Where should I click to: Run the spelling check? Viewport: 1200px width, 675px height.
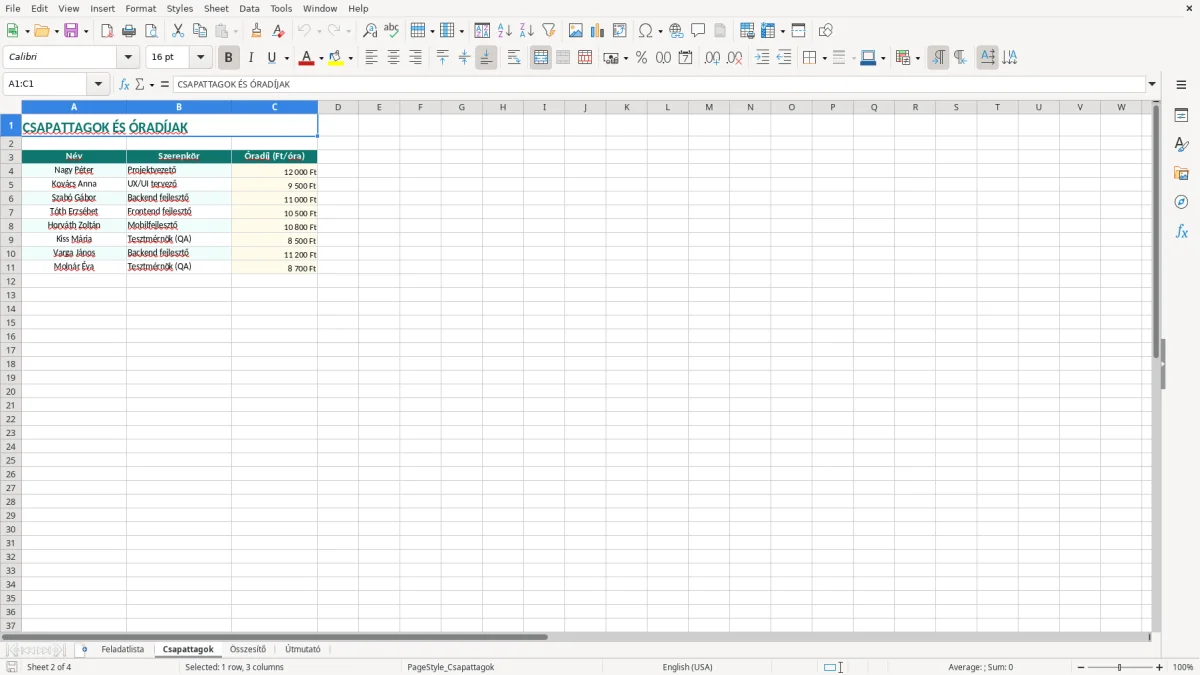pyautogui.click(x=392, y=31)
